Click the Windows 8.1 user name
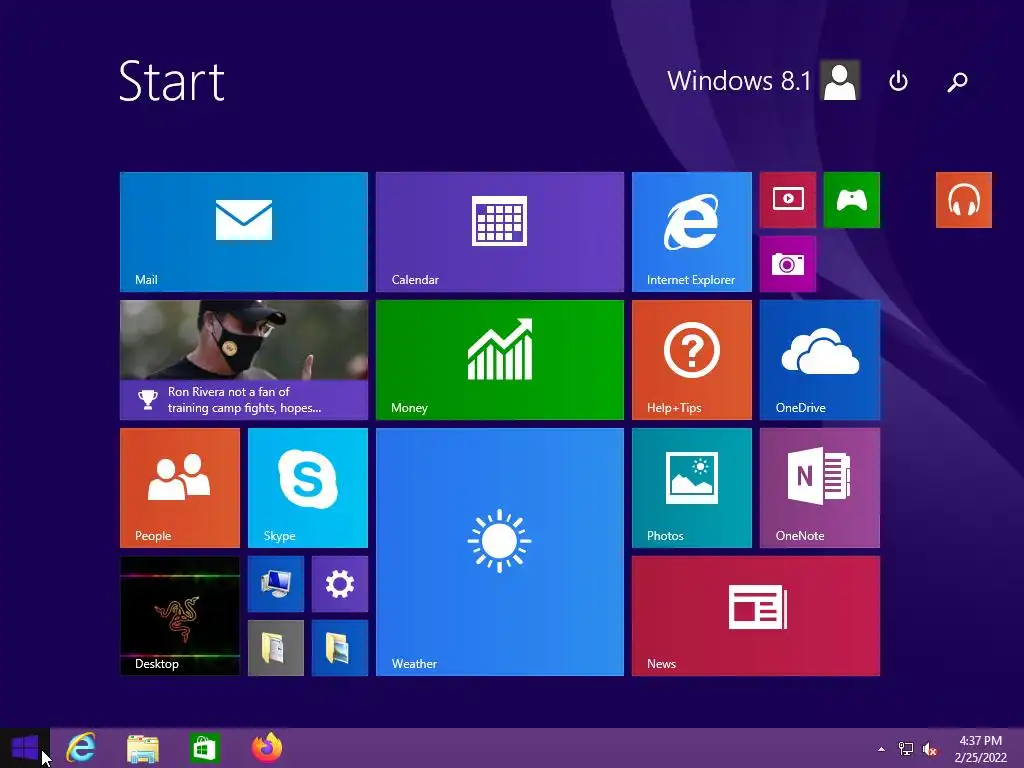Screen dimensions: 1024x768 point(739,81)
